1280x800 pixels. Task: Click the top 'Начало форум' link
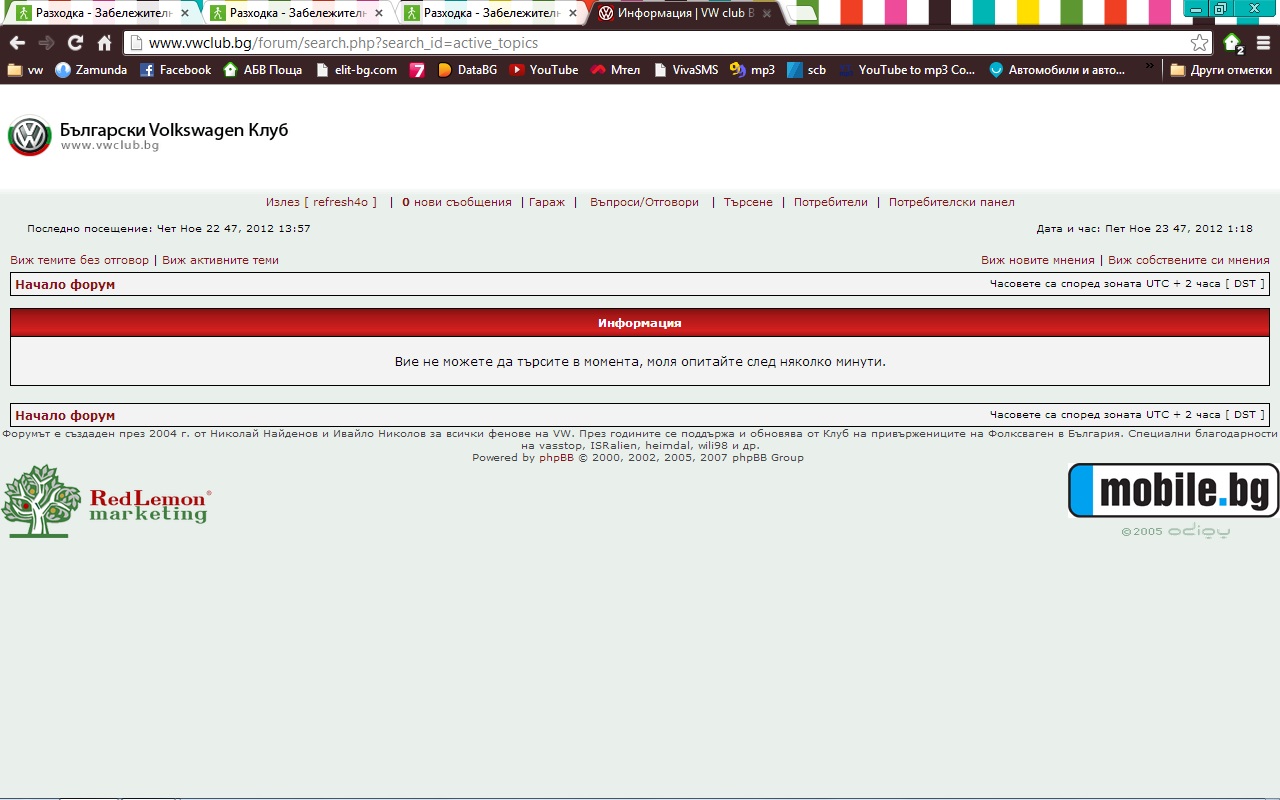65,285
